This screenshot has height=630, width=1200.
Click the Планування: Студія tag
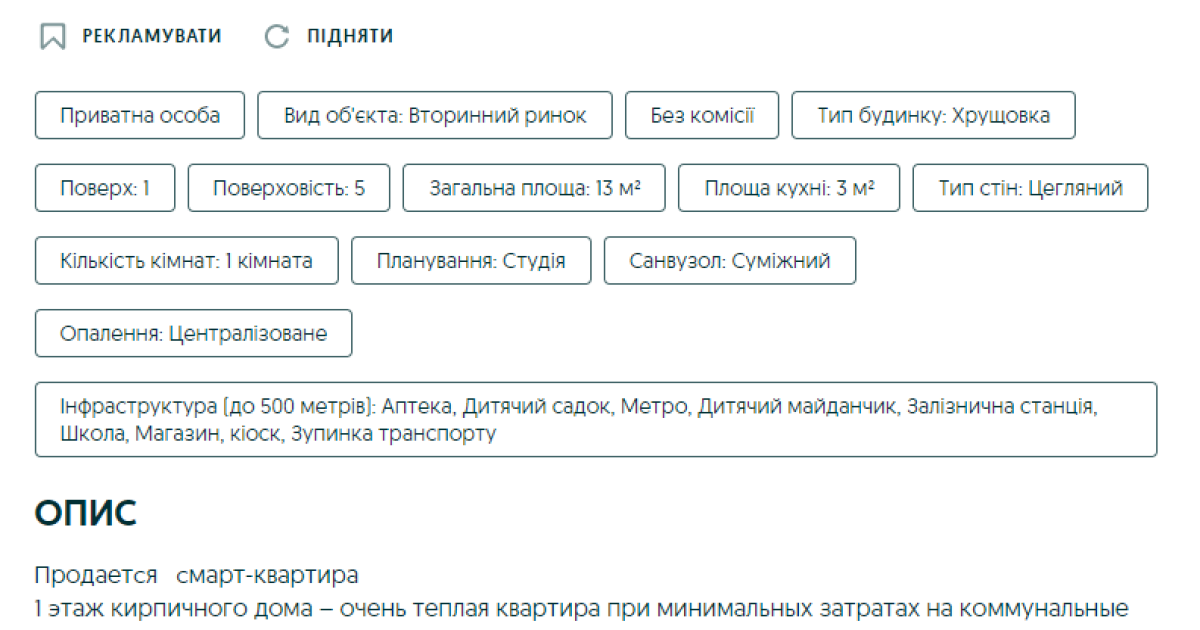pos(471,261)
